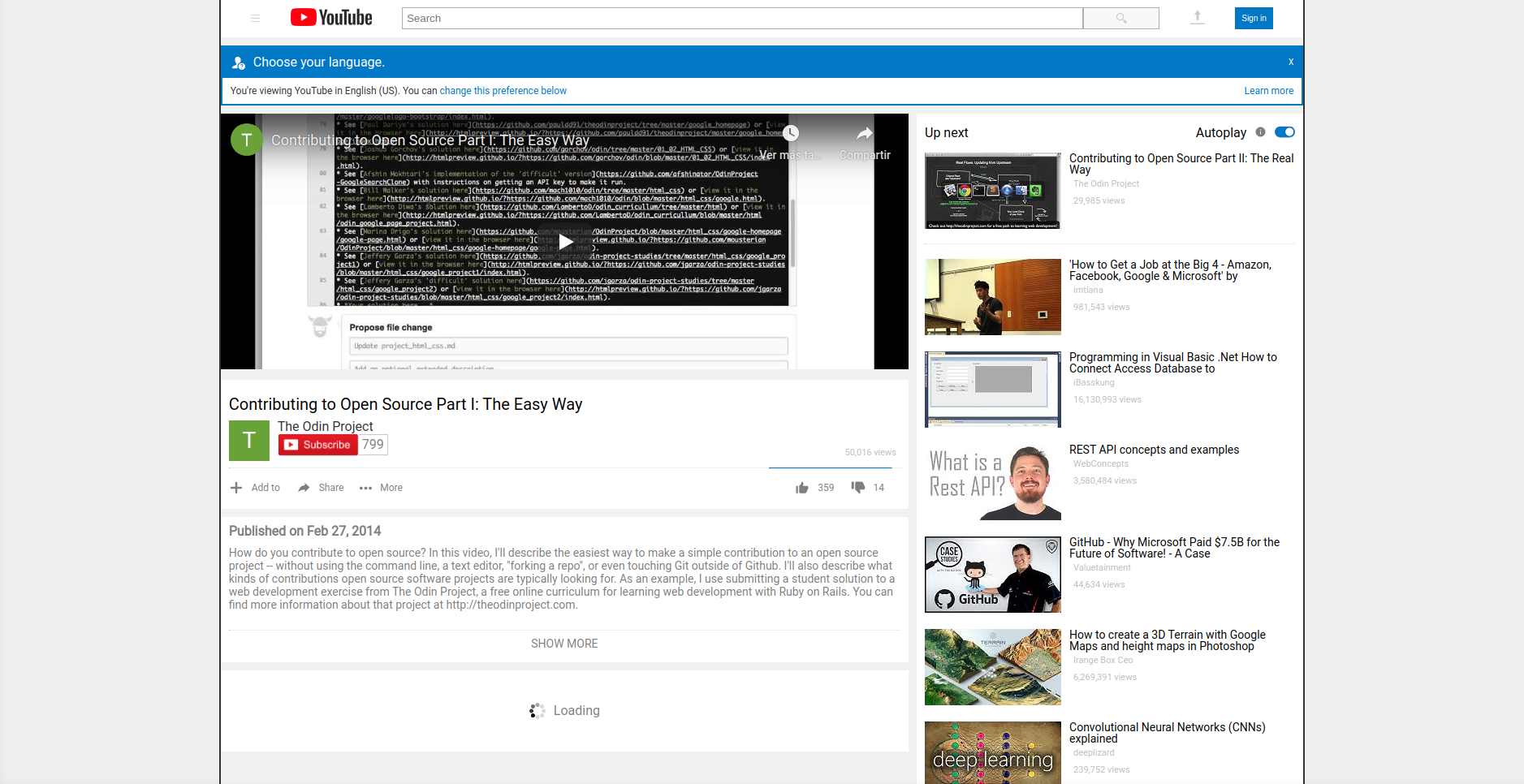The height and width of the screenshot is (784, 1524).
Task: Click the language person icon in banner
Action: [x=239, y=62]
